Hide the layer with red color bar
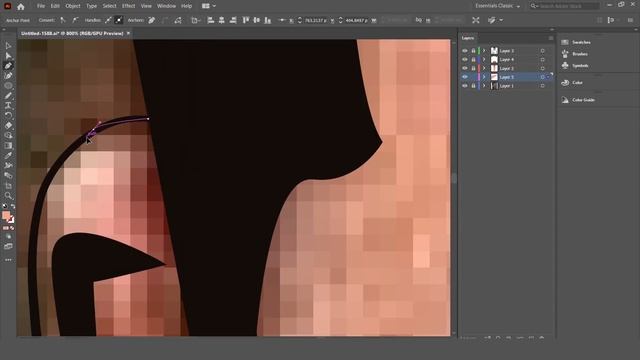Viewport: 640px width, 360px height. [x=464, y=68]
